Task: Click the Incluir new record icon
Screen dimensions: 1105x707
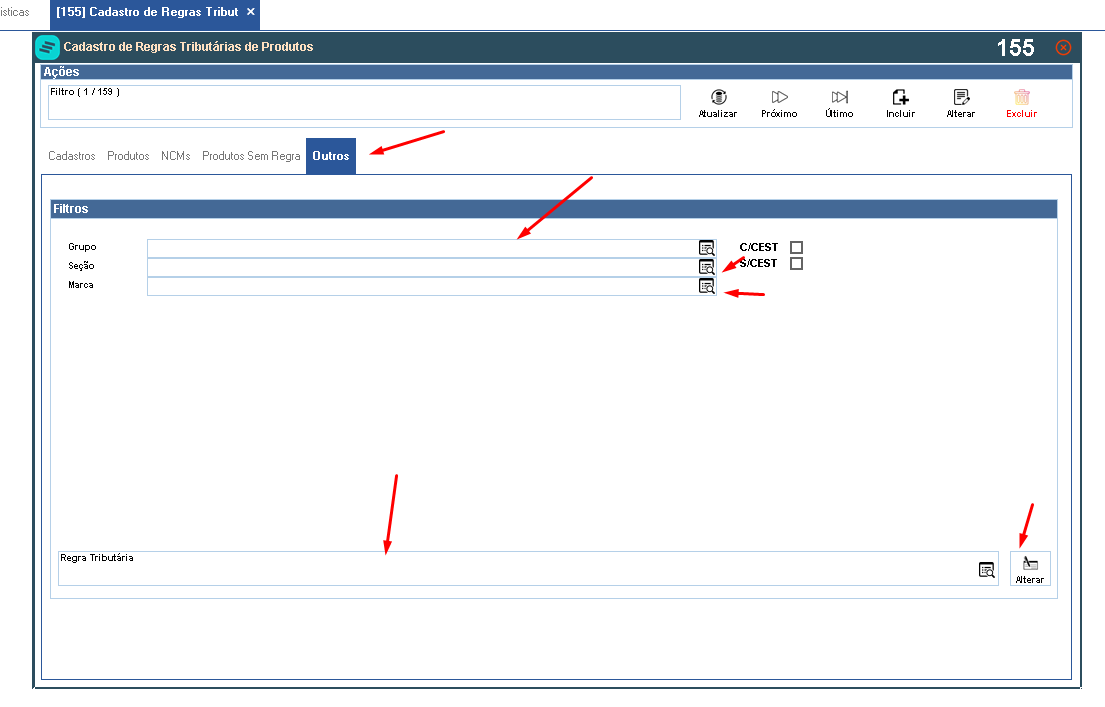Action: click(x=901, y=97)
